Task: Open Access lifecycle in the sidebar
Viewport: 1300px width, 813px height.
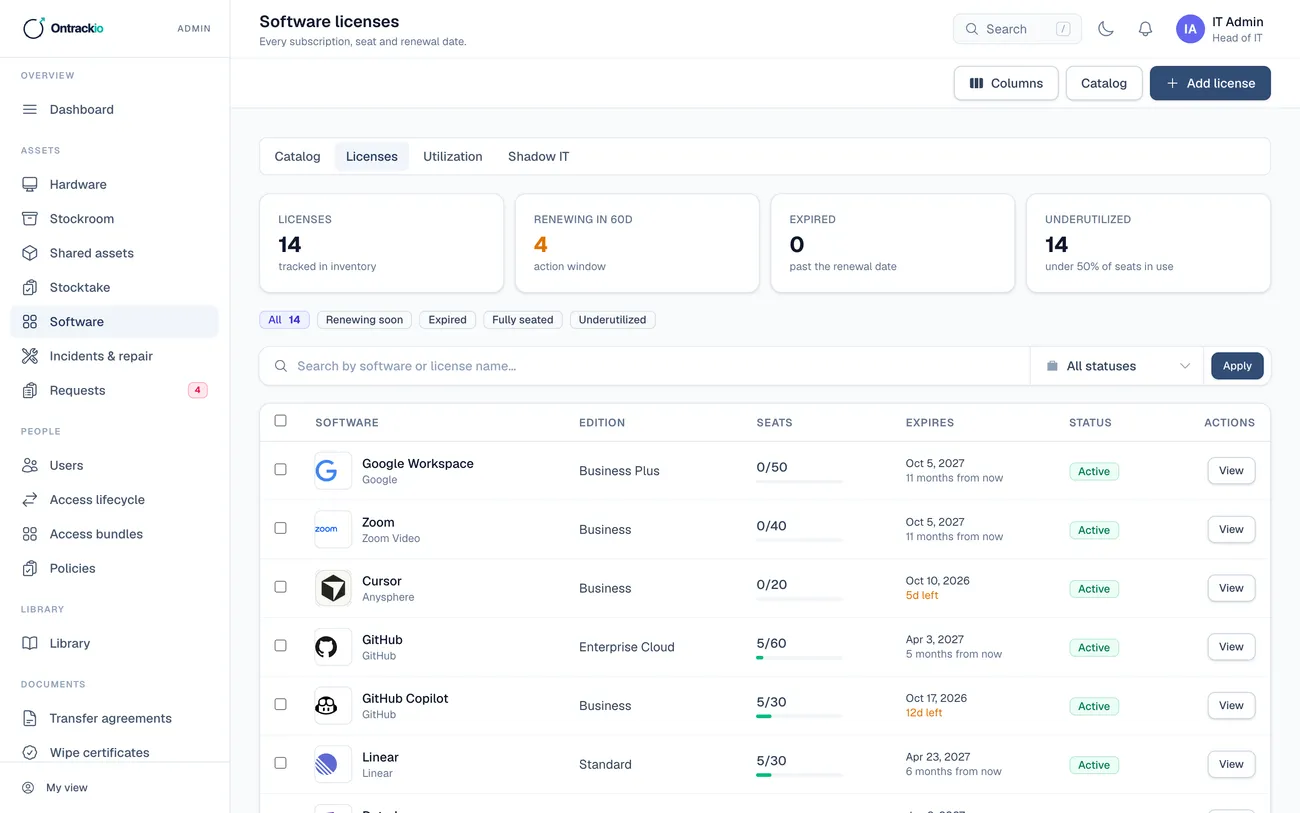Action: pyautogui.click(x=114, y=500)
